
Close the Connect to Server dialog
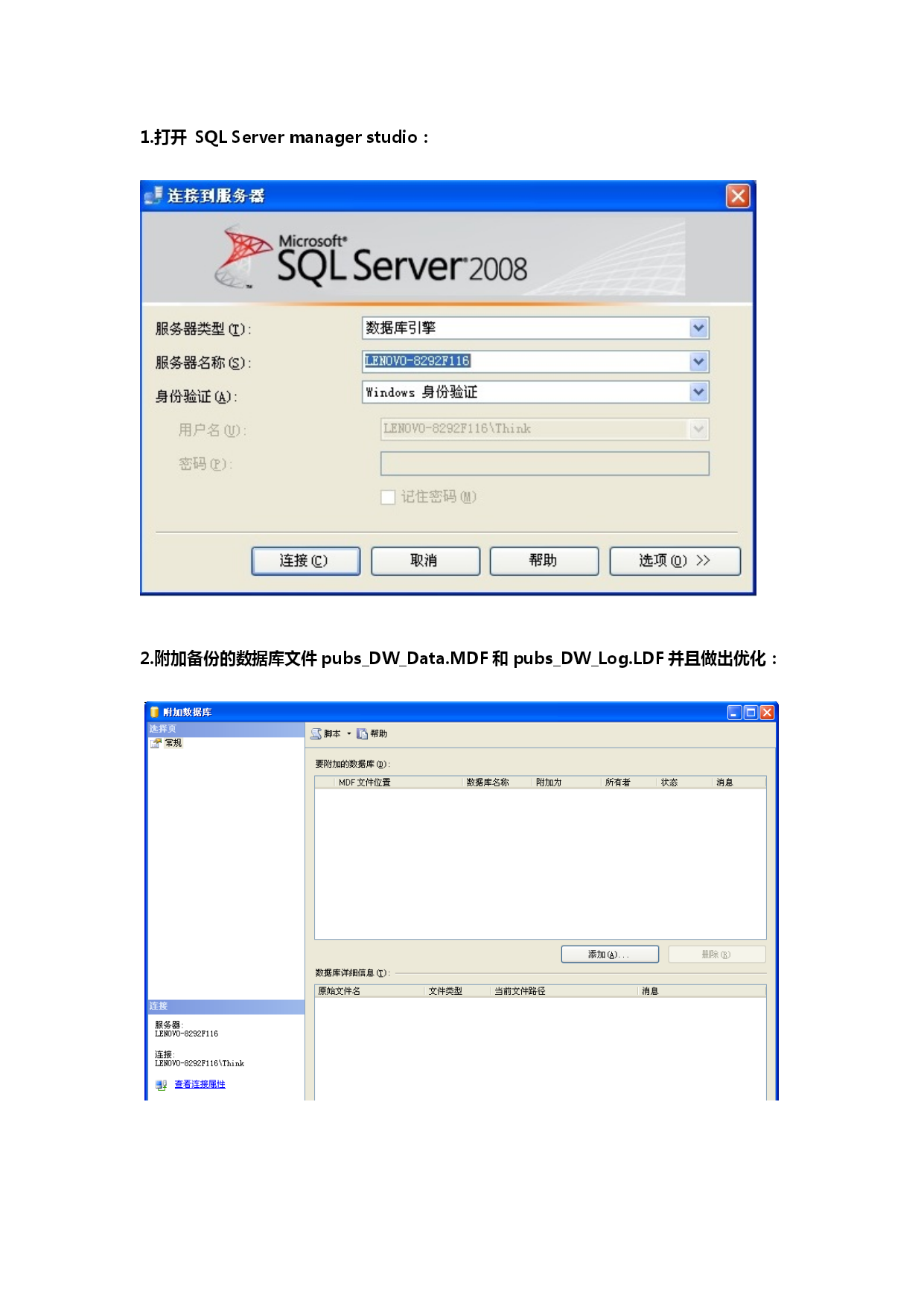coord(738,196)
